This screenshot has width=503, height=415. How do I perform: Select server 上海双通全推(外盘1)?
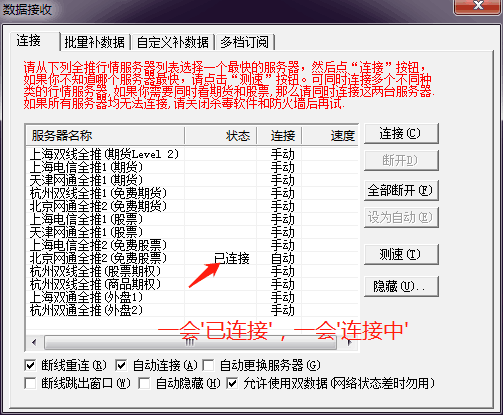click(x=86, y=297)
